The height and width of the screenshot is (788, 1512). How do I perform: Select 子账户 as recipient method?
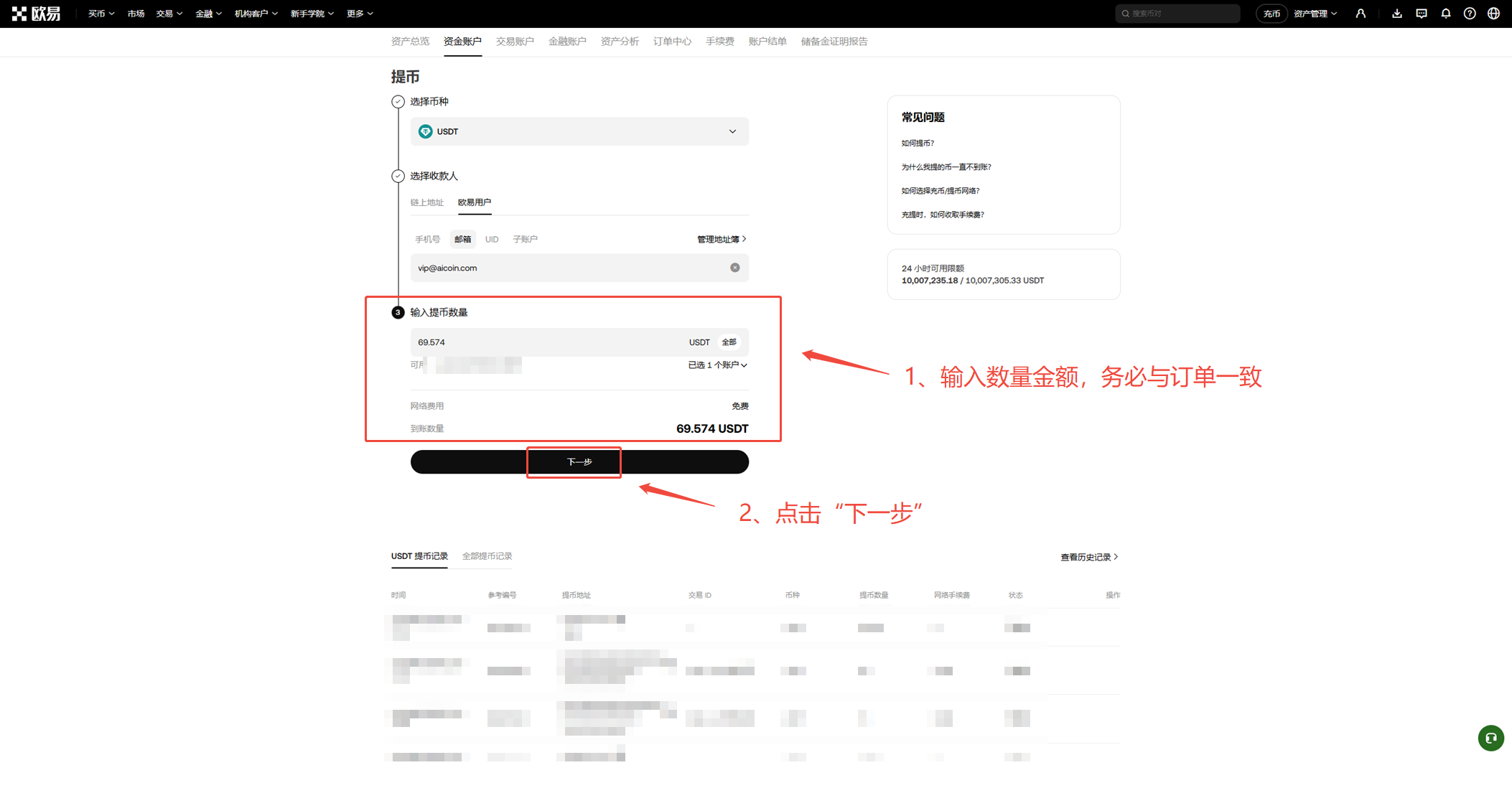(525, 239)
